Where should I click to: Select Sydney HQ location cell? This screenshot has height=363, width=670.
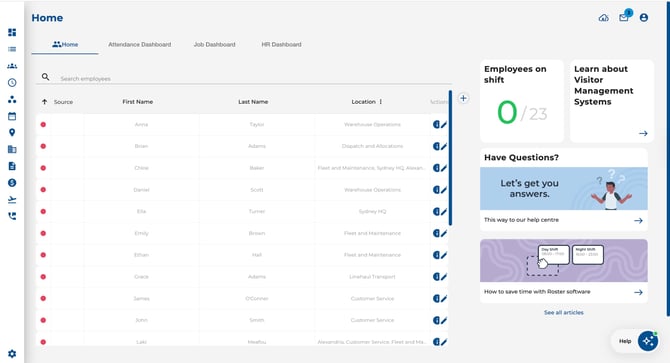point(372,211)
